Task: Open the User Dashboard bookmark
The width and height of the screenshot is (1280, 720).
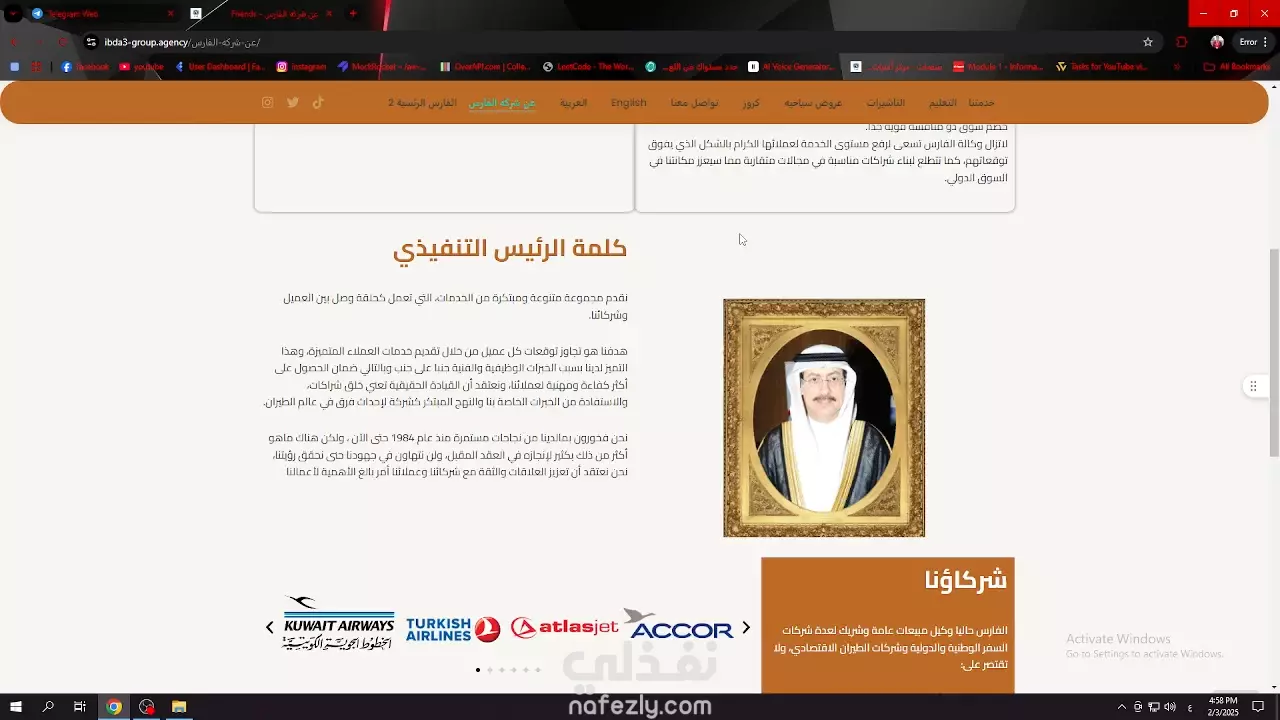Action: [219, 67]
